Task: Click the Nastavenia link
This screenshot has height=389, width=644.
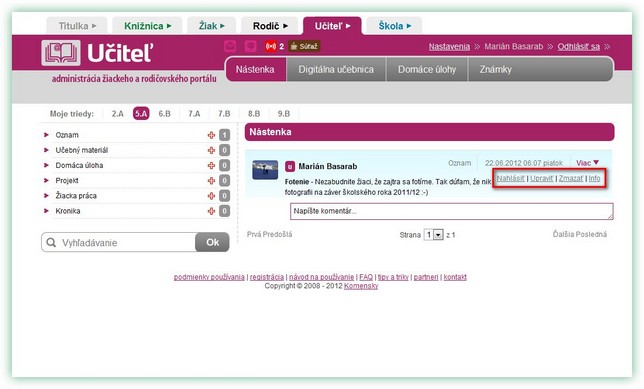Action: pos(449,46)
